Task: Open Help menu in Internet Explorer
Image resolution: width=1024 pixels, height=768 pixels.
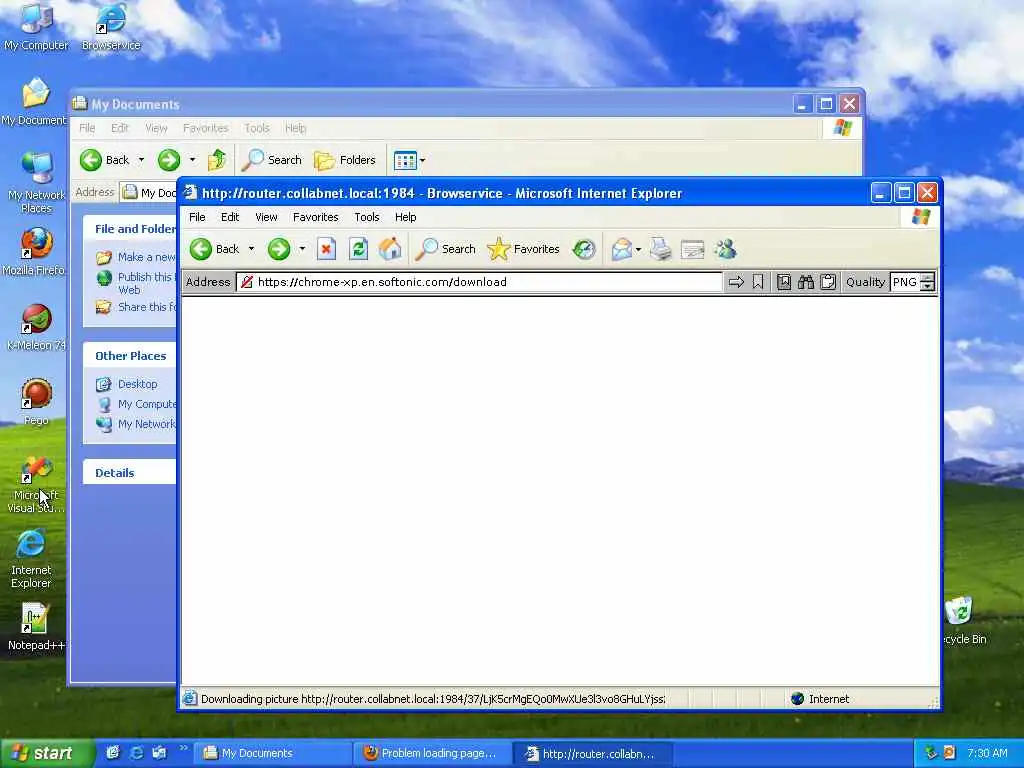Action: [x=406, y=217]
